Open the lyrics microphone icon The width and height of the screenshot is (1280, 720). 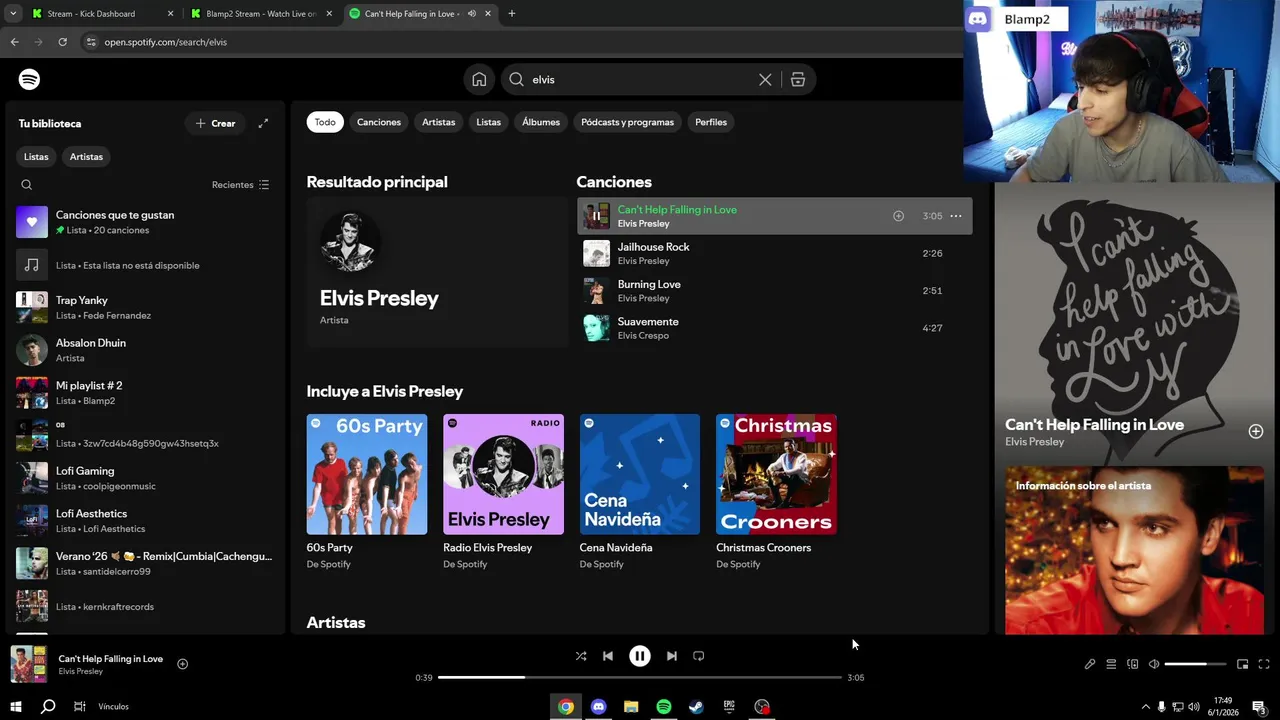click(1090, 664)
